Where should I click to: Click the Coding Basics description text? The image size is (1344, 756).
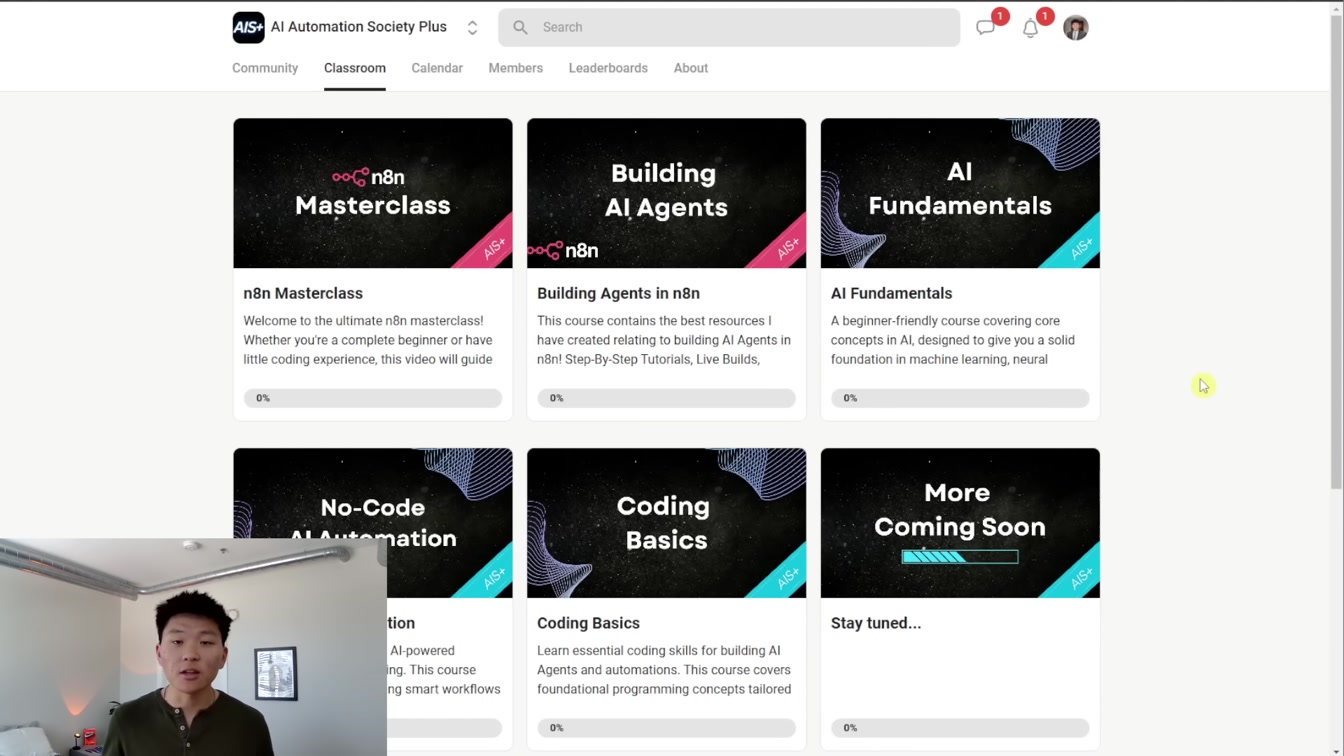(x=664, y=670)
